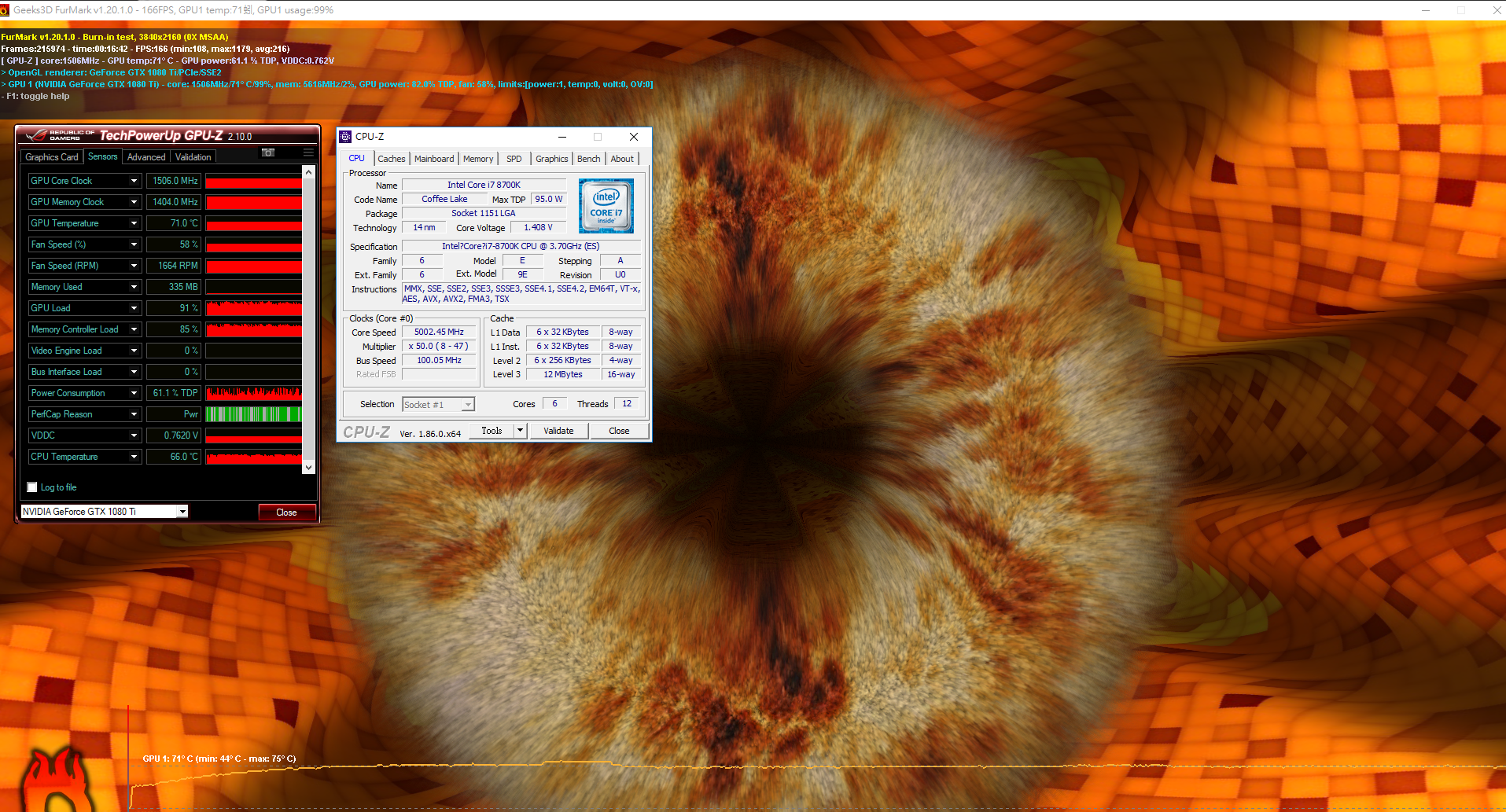Open the NVIDIA GeForce GTX 1080 Ti selector
Screen dimensions: 1506x812
tap(105, 512)
